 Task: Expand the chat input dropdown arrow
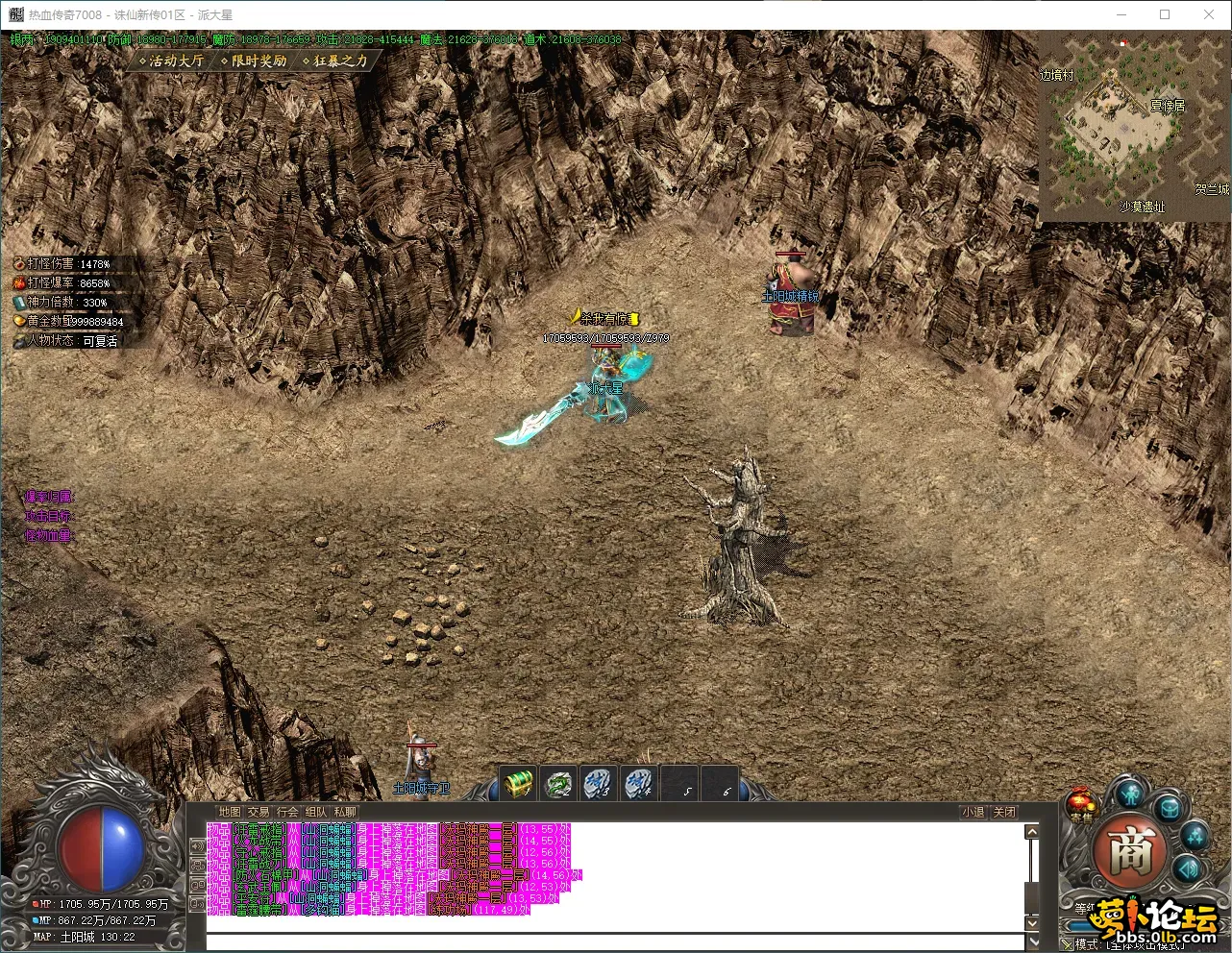1032,941
